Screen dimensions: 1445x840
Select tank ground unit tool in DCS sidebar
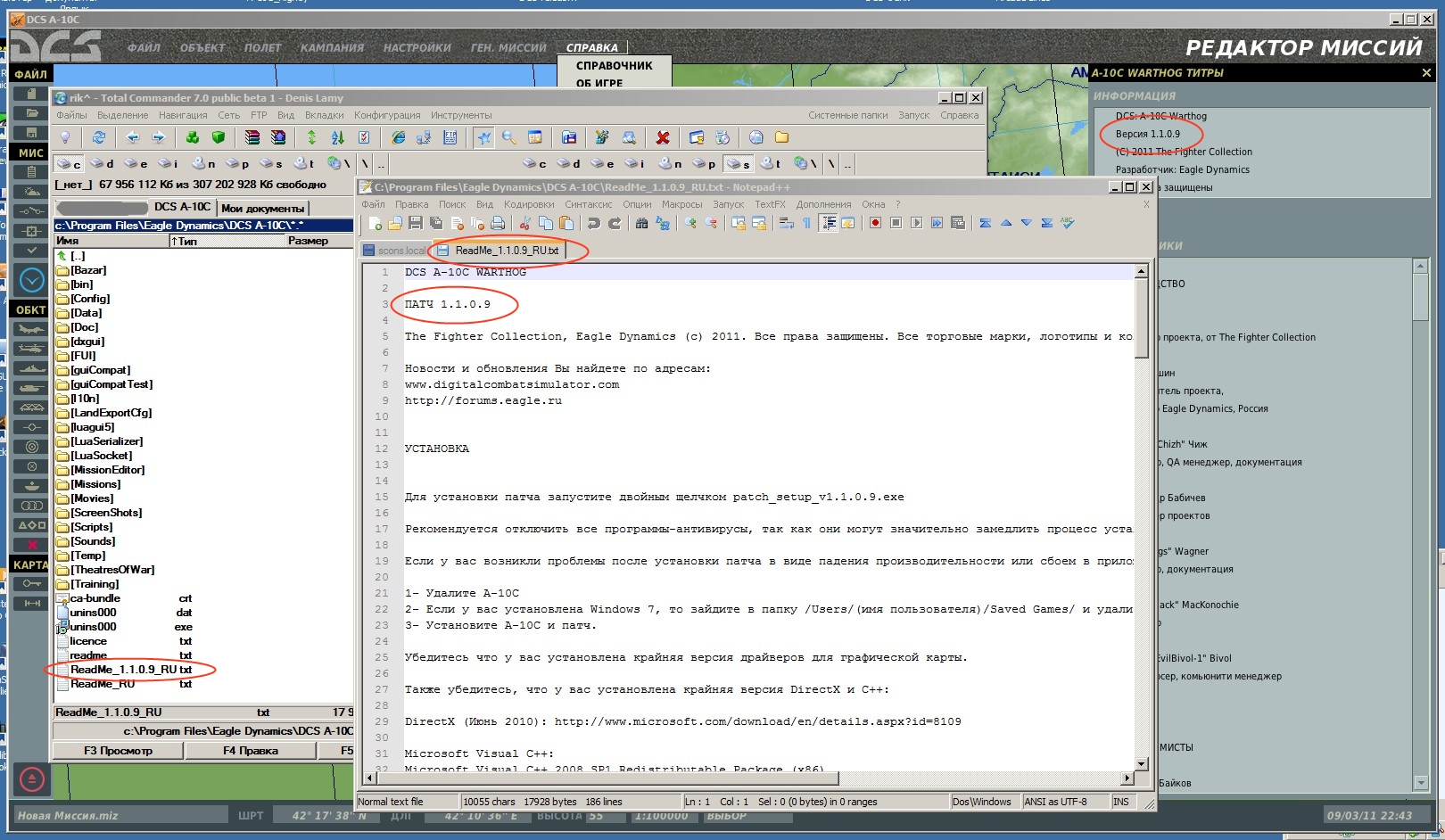click(31, 388)
